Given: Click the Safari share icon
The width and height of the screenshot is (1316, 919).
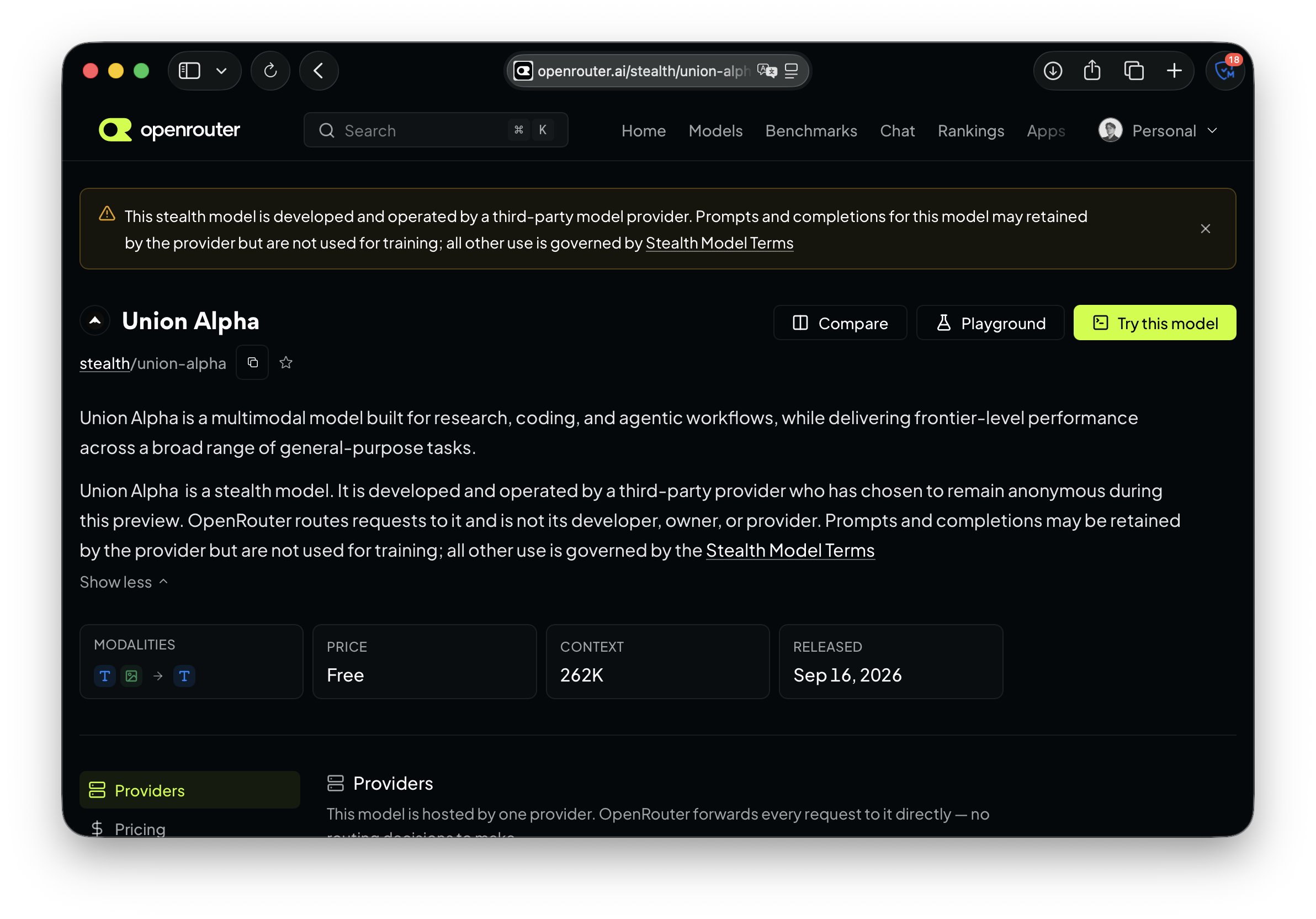Looking at the screenshot, I should point(1092,71).
